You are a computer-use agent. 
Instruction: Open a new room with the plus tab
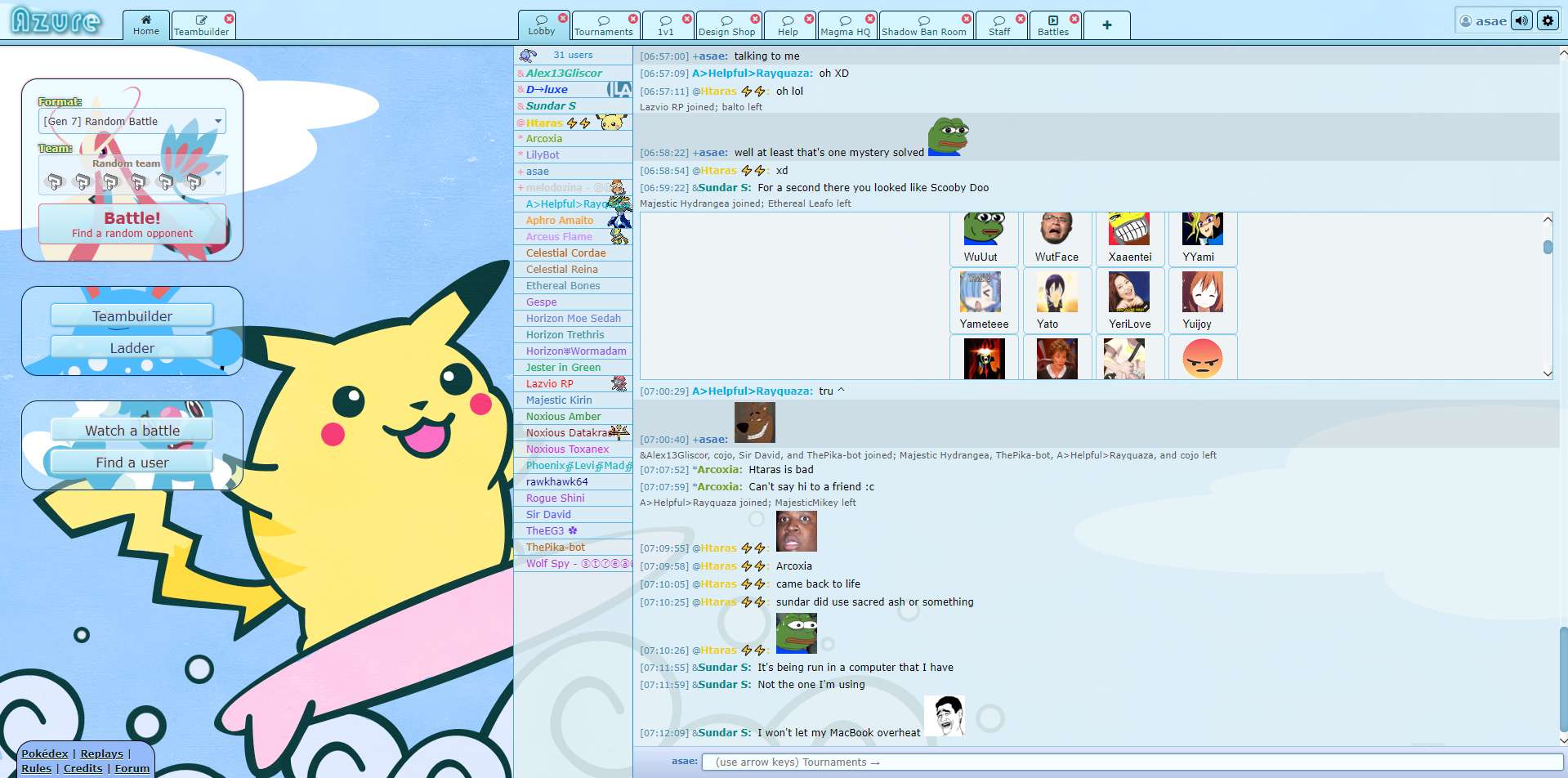(1107, 25)
